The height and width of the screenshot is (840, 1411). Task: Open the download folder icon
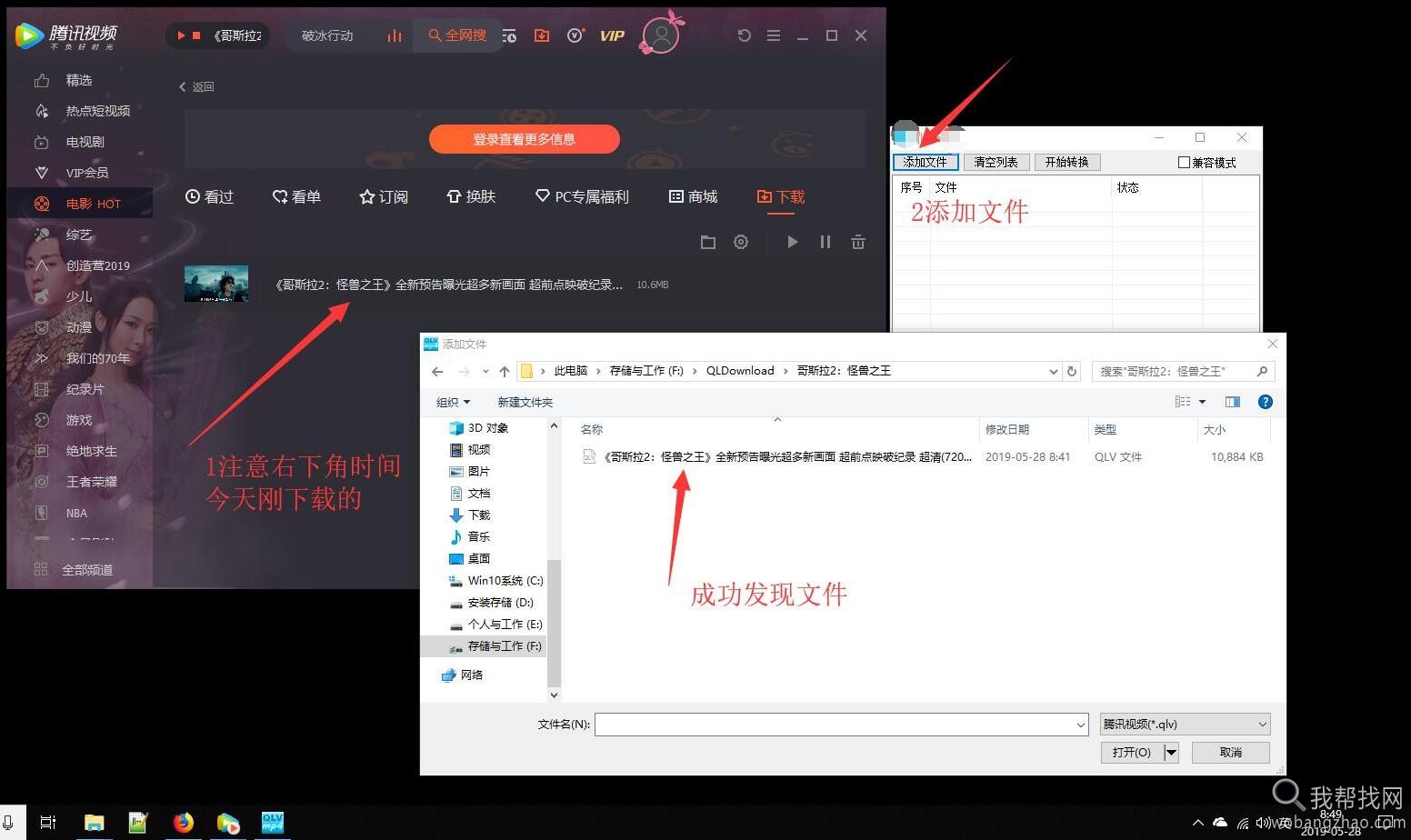point(708,242)
